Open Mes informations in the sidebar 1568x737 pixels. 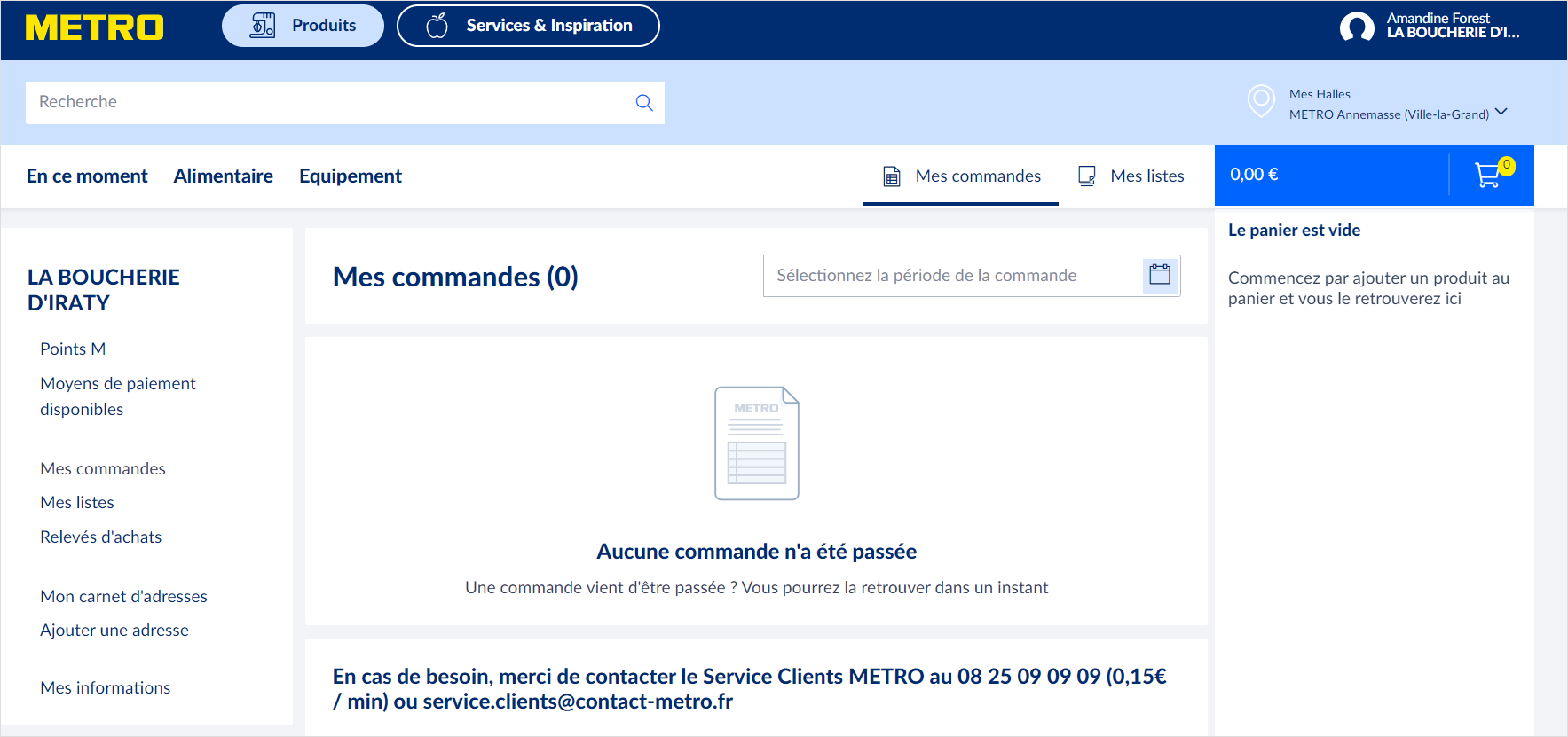pyautogui.click(x=106, y=688)
